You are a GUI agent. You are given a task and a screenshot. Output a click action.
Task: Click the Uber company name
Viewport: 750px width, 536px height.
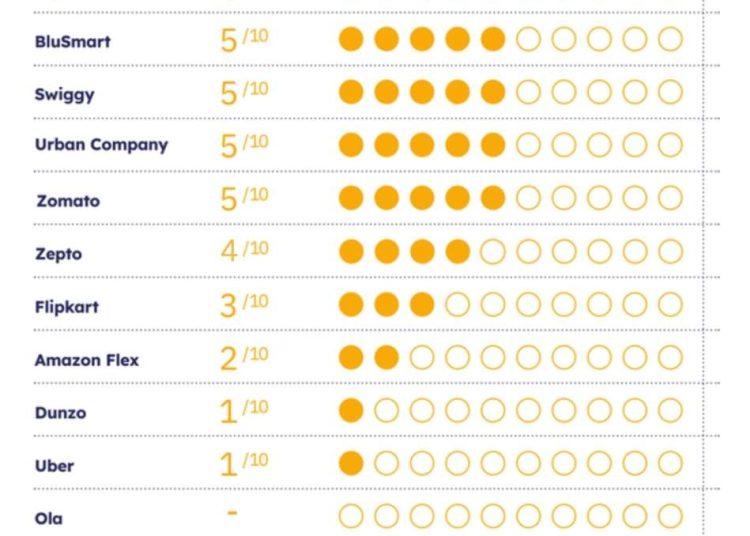[55, 466]
